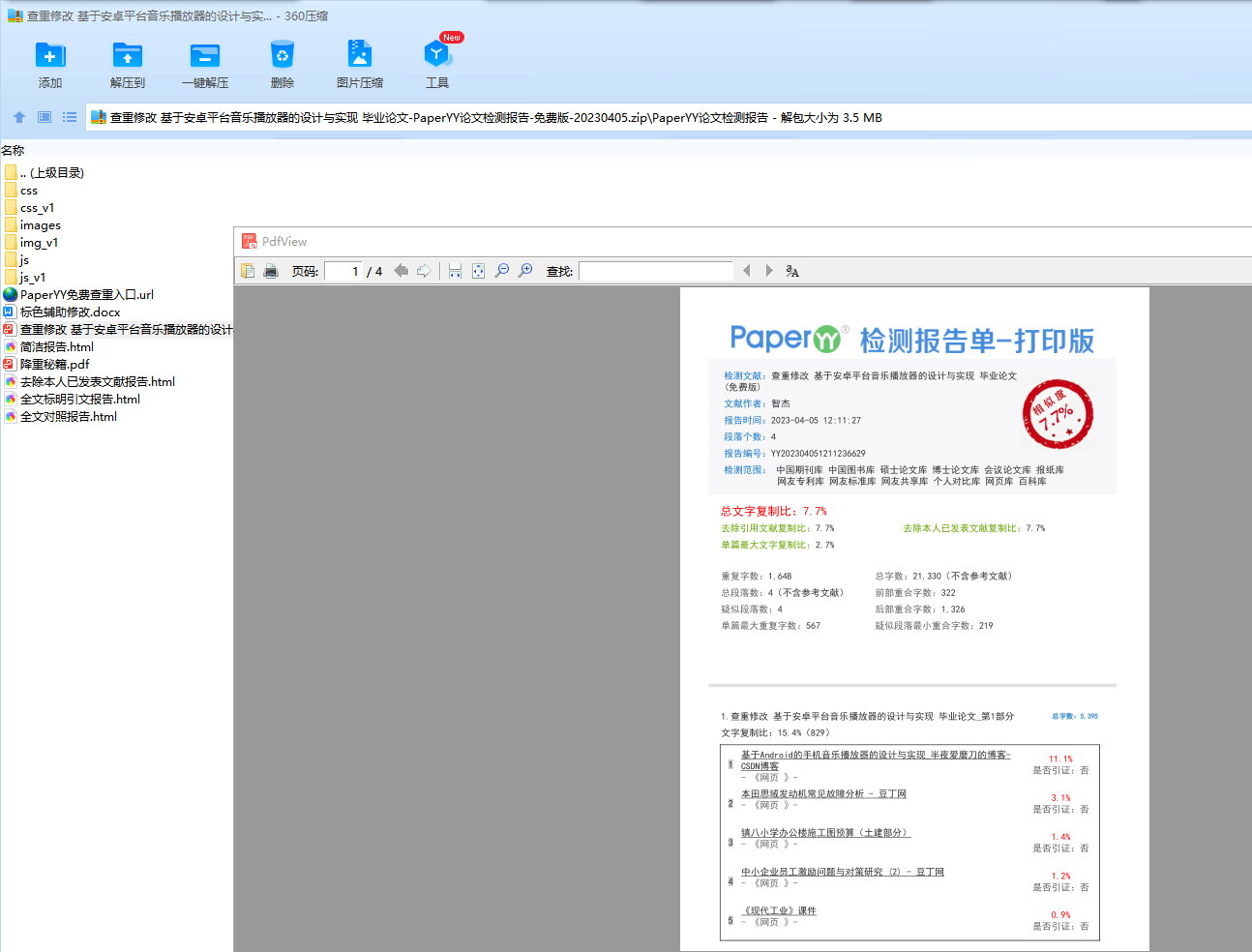The image size is (1252, 952).
Task: Click the 名称 column header
Action: [13, 150]
